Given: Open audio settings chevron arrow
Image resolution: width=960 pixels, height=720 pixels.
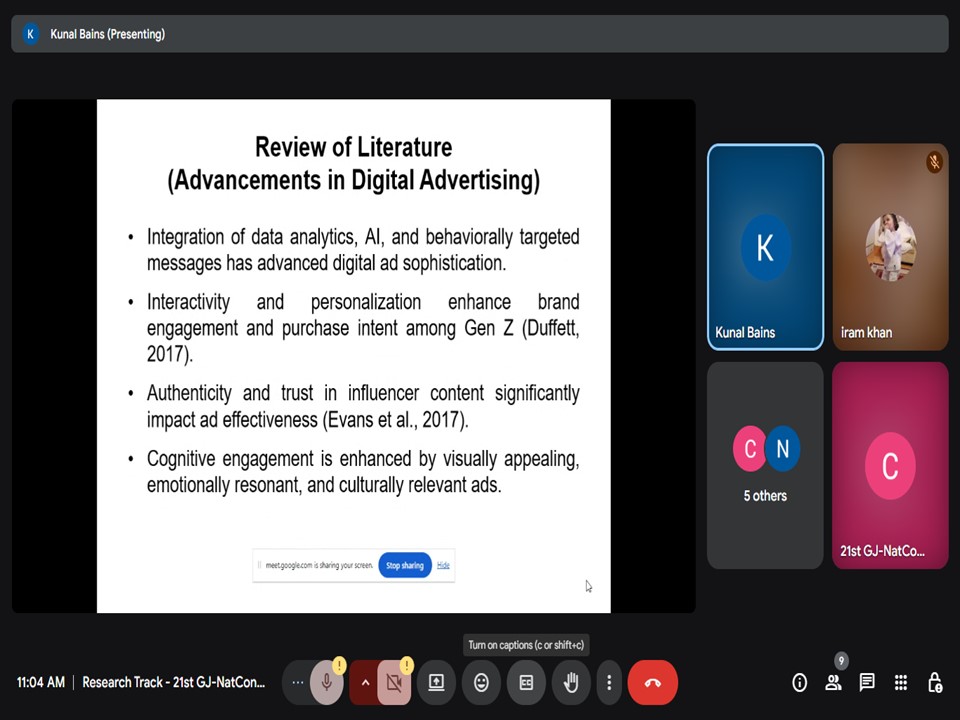Looking at the screenshot, I should click(365, 682).
